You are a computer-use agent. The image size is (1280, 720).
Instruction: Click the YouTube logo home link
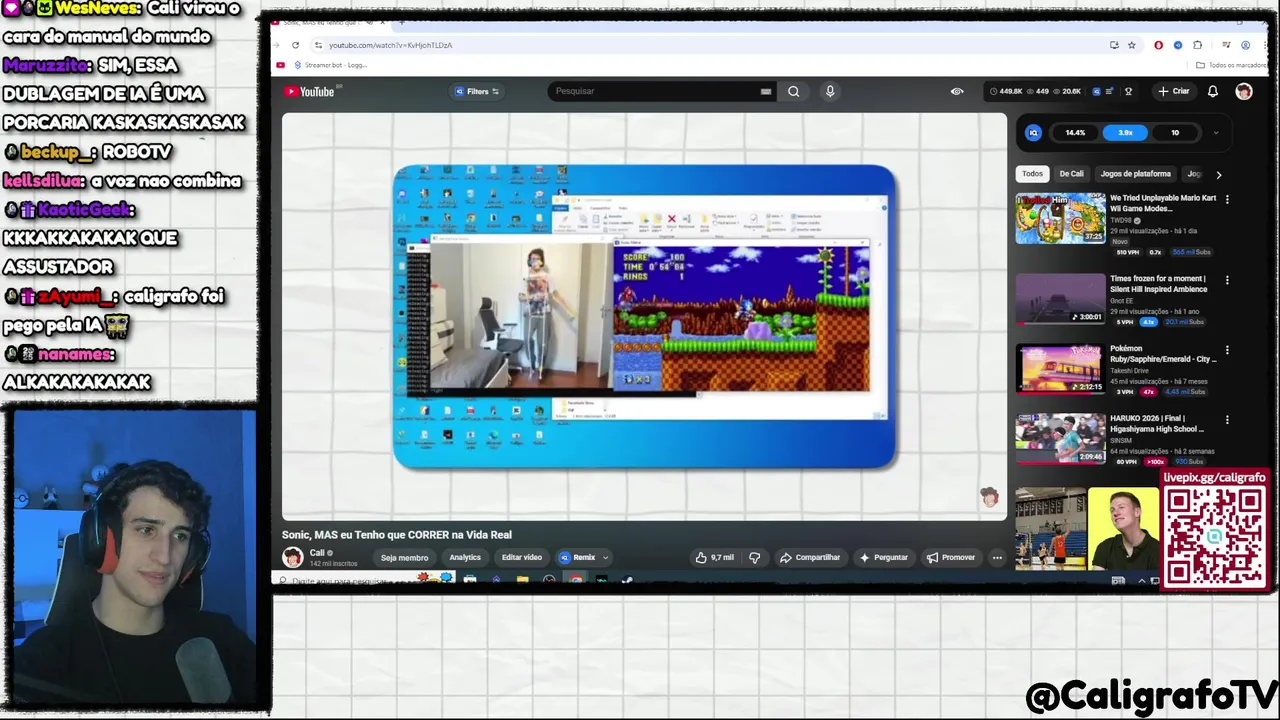click(309, 91)
